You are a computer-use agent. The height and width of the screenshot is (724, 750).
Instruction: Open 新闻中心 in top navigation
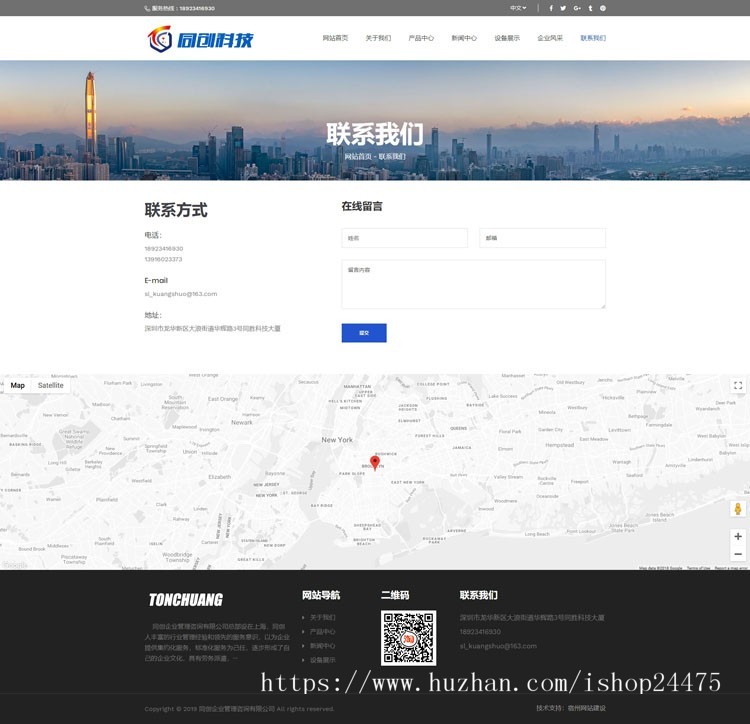click(x=464, y=38)
